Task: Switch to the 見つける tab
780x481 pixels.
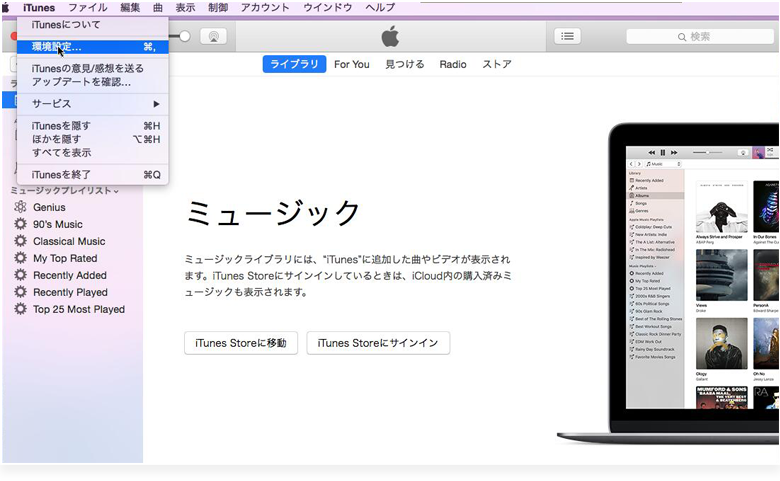Action: point(405,64)
